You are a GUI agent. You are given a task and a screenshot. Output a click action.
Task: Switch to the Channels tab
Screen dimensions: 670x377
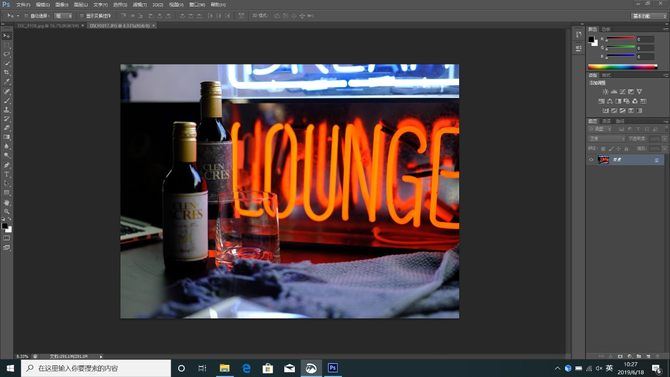click(606, 121)
